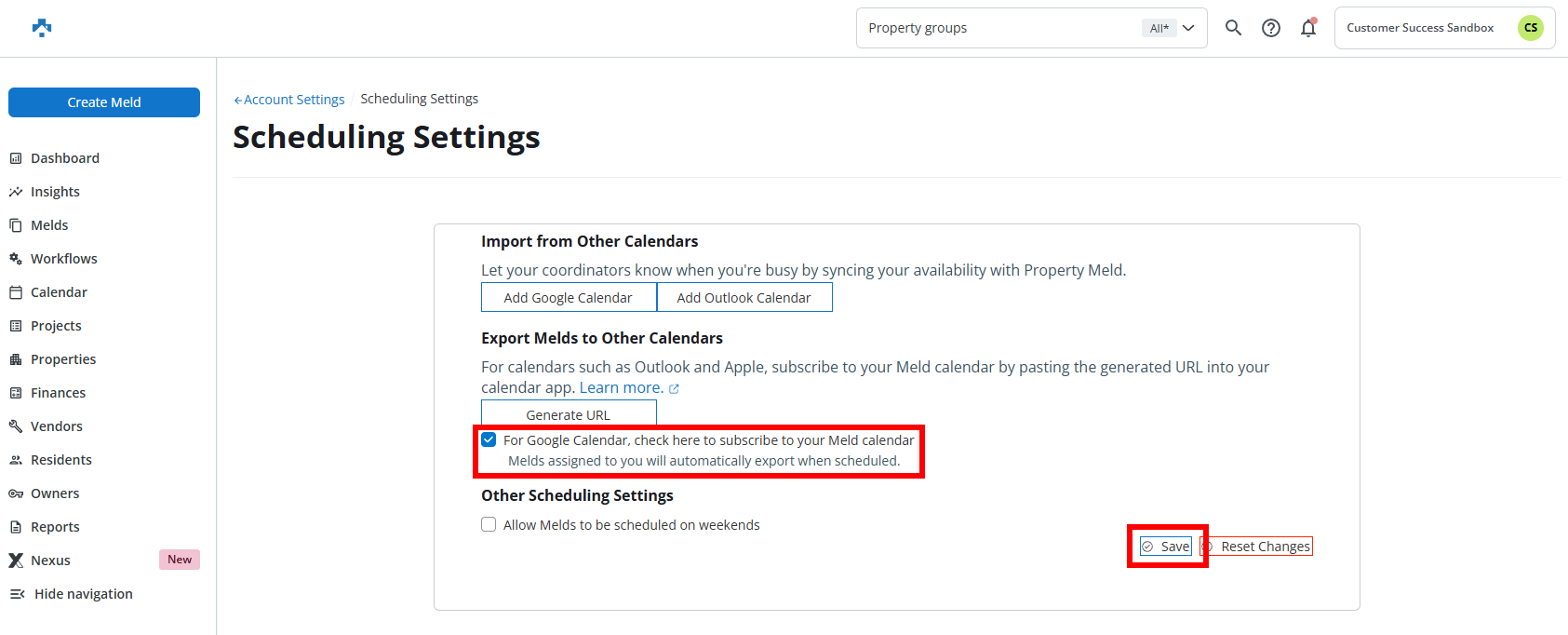1568x635 pixels.
Task: Click the Nexus X icon in the sidebar
Action: click(16, 561)
